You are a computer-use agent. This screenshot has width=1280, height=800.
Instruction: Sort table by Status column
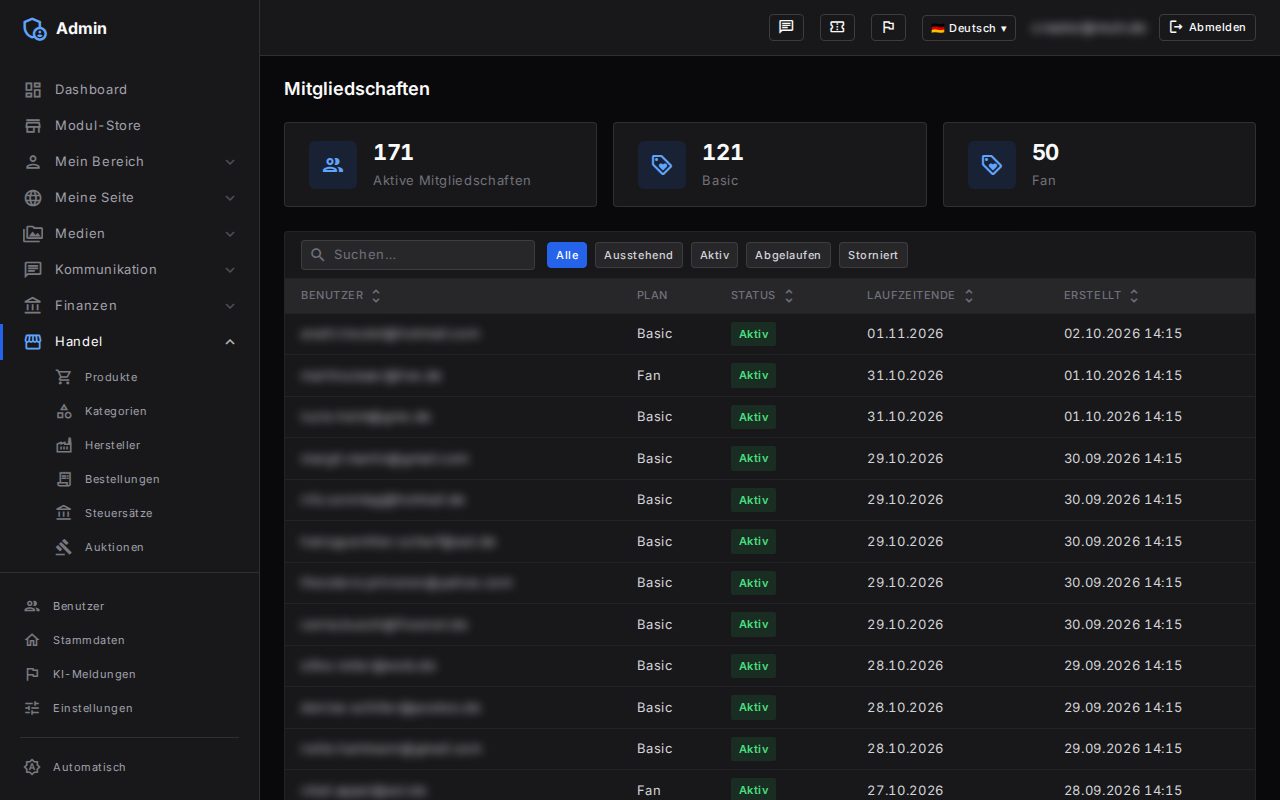(762, 296)
